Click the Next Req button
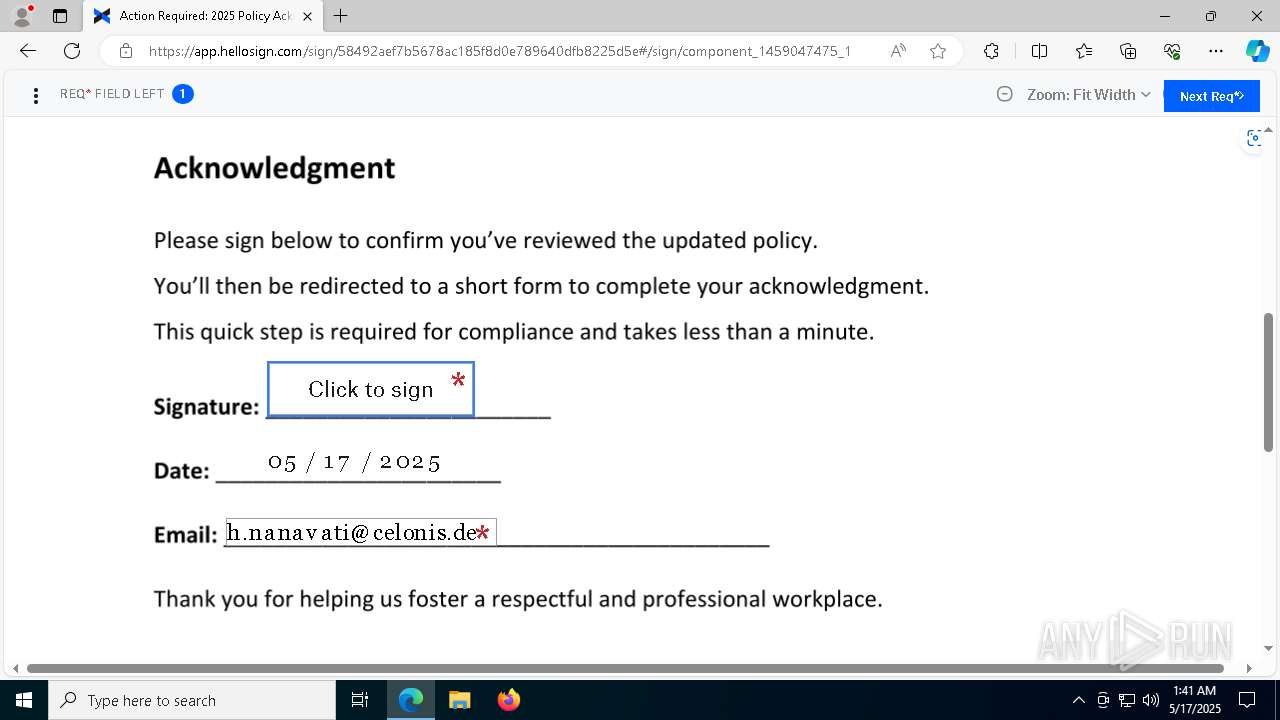1280x720 pixels. click(1211, 96)
